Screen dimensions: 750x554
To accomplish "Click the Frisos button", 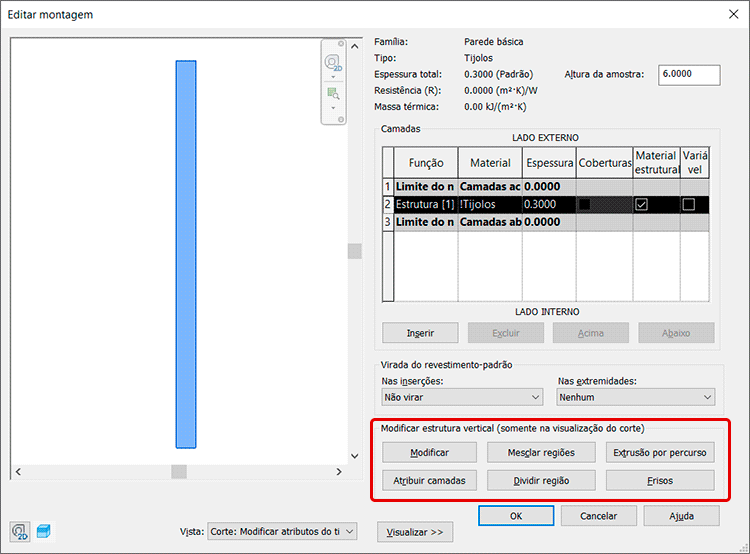I will coord(660,480).
